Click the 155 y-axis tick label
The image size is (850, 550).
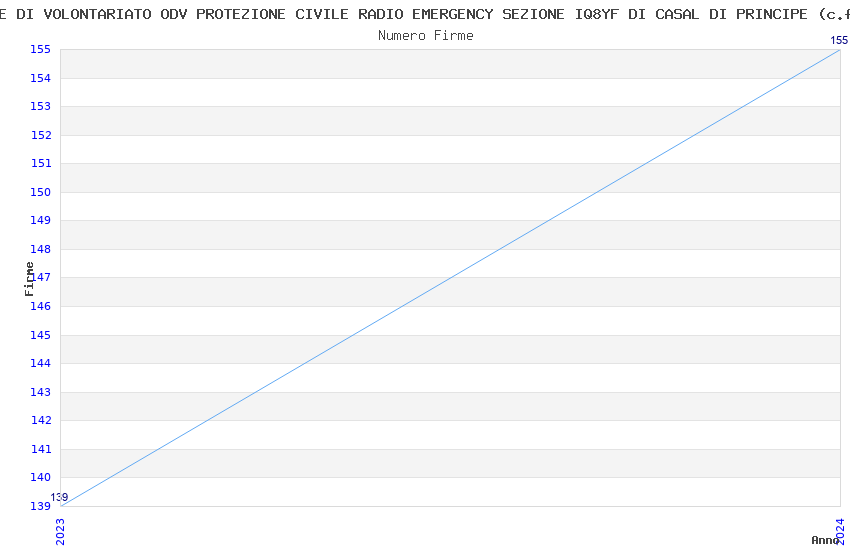click(x=41, y=49)
